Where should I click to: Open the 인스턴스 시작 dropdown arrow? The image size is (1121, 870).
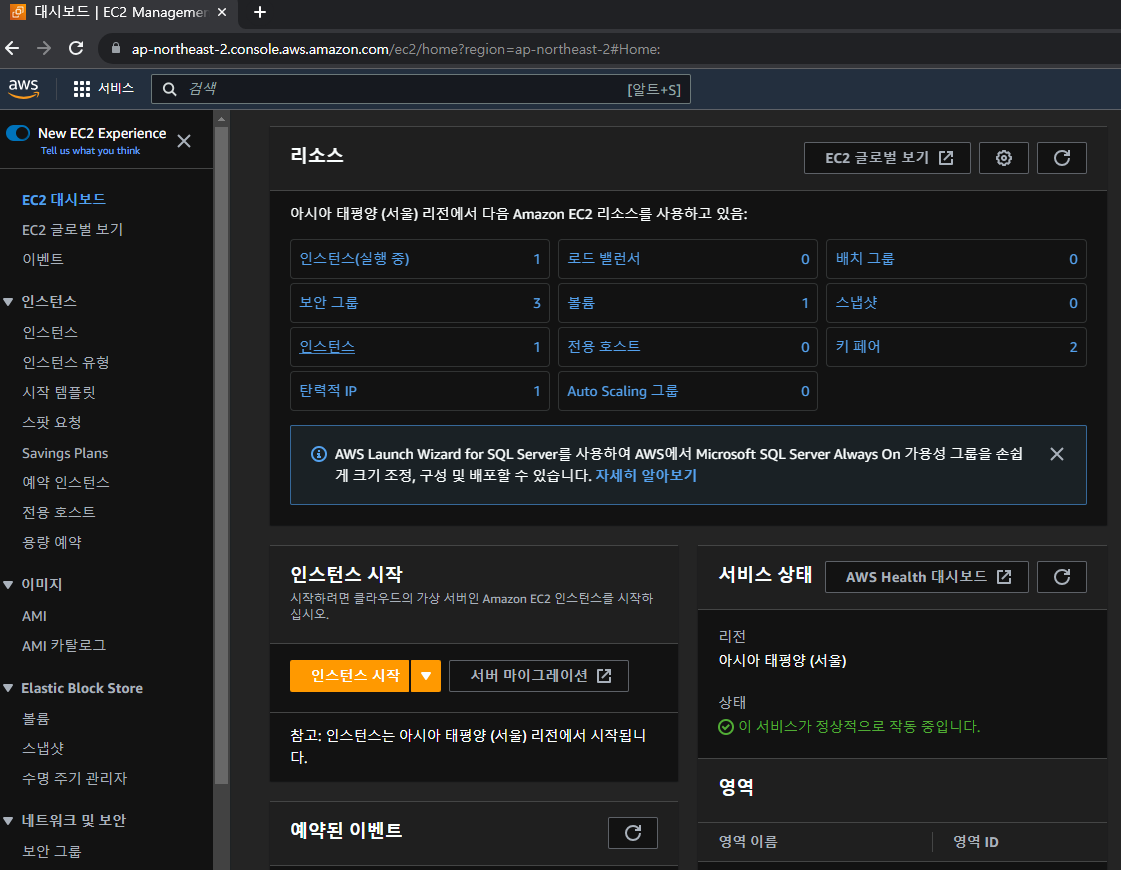[x=426, y=676]
